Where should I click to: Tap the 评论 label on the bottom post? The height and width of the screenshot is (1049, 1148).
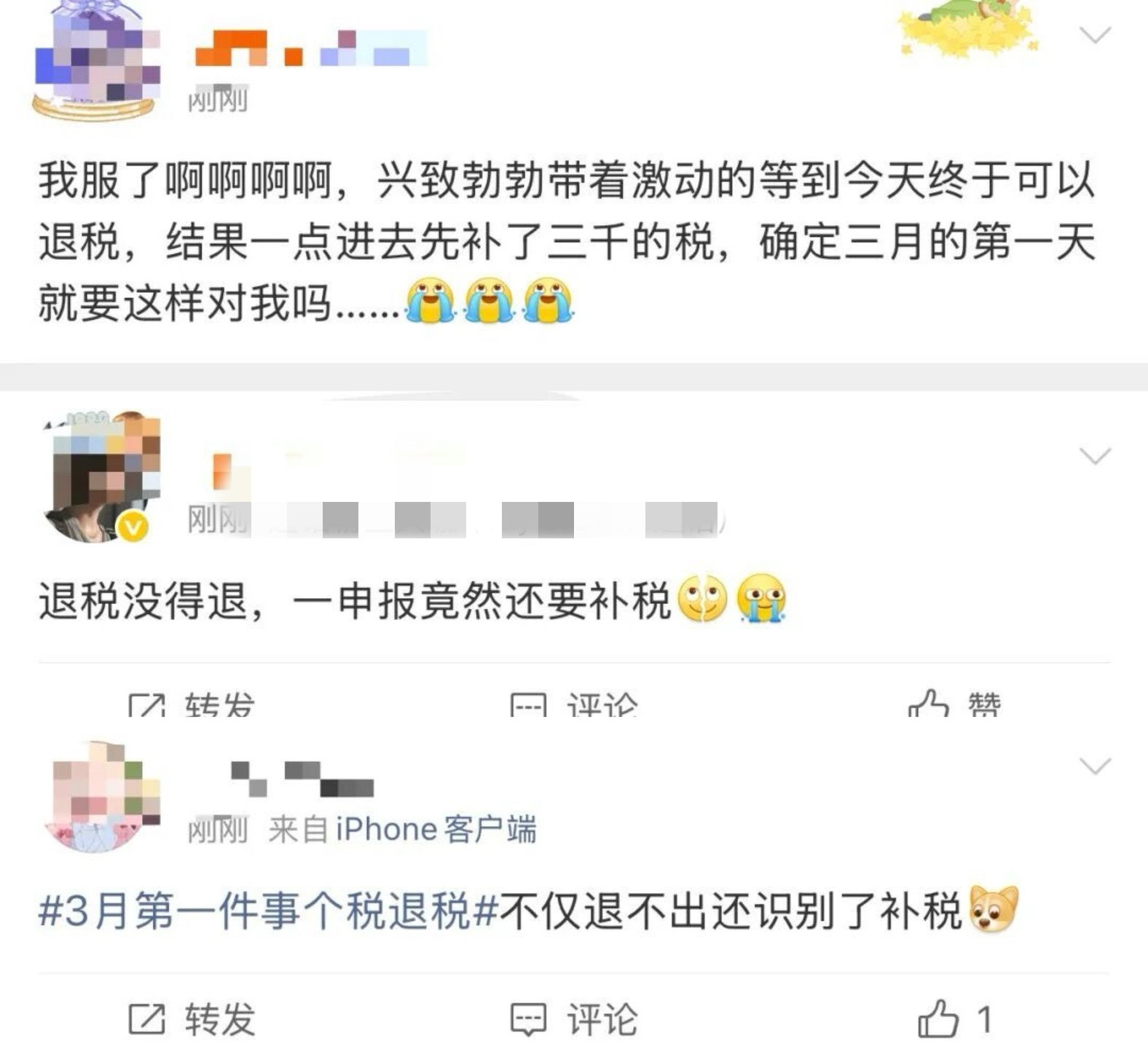pyautogui.click(x=602, y=1019)
